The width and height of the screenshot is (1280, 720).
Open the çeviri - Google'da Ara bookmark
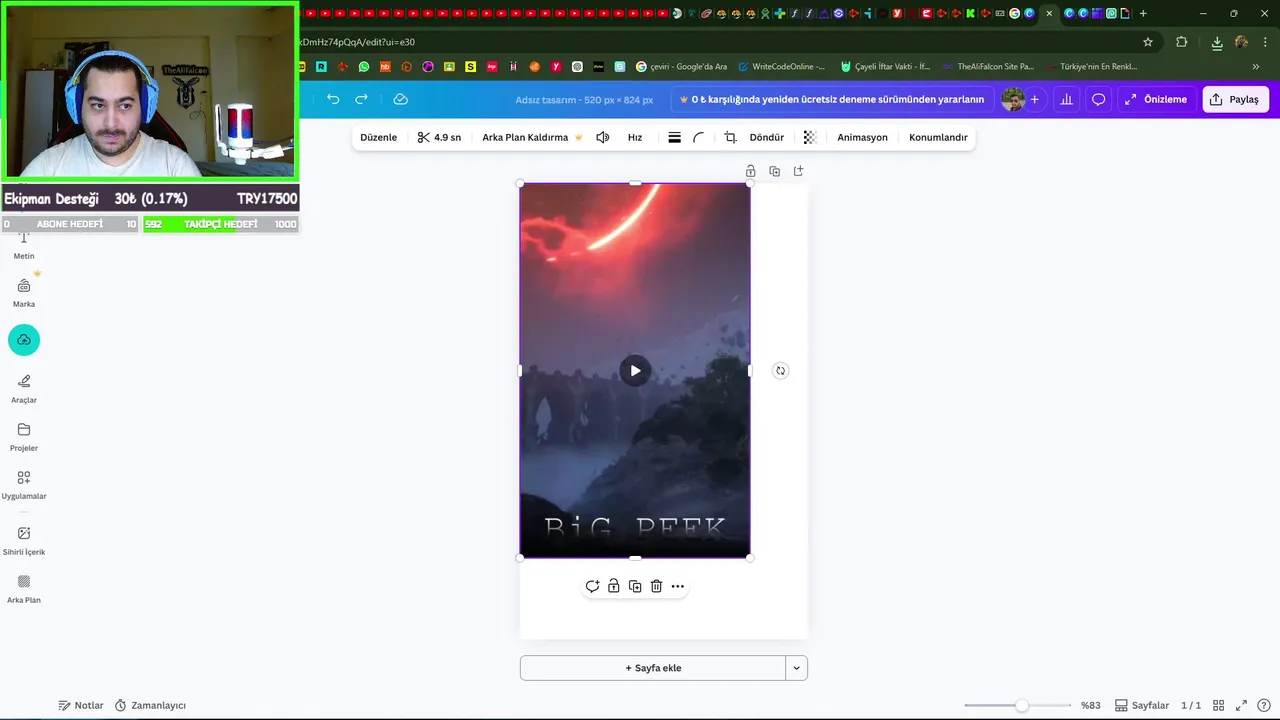[682, 66]
